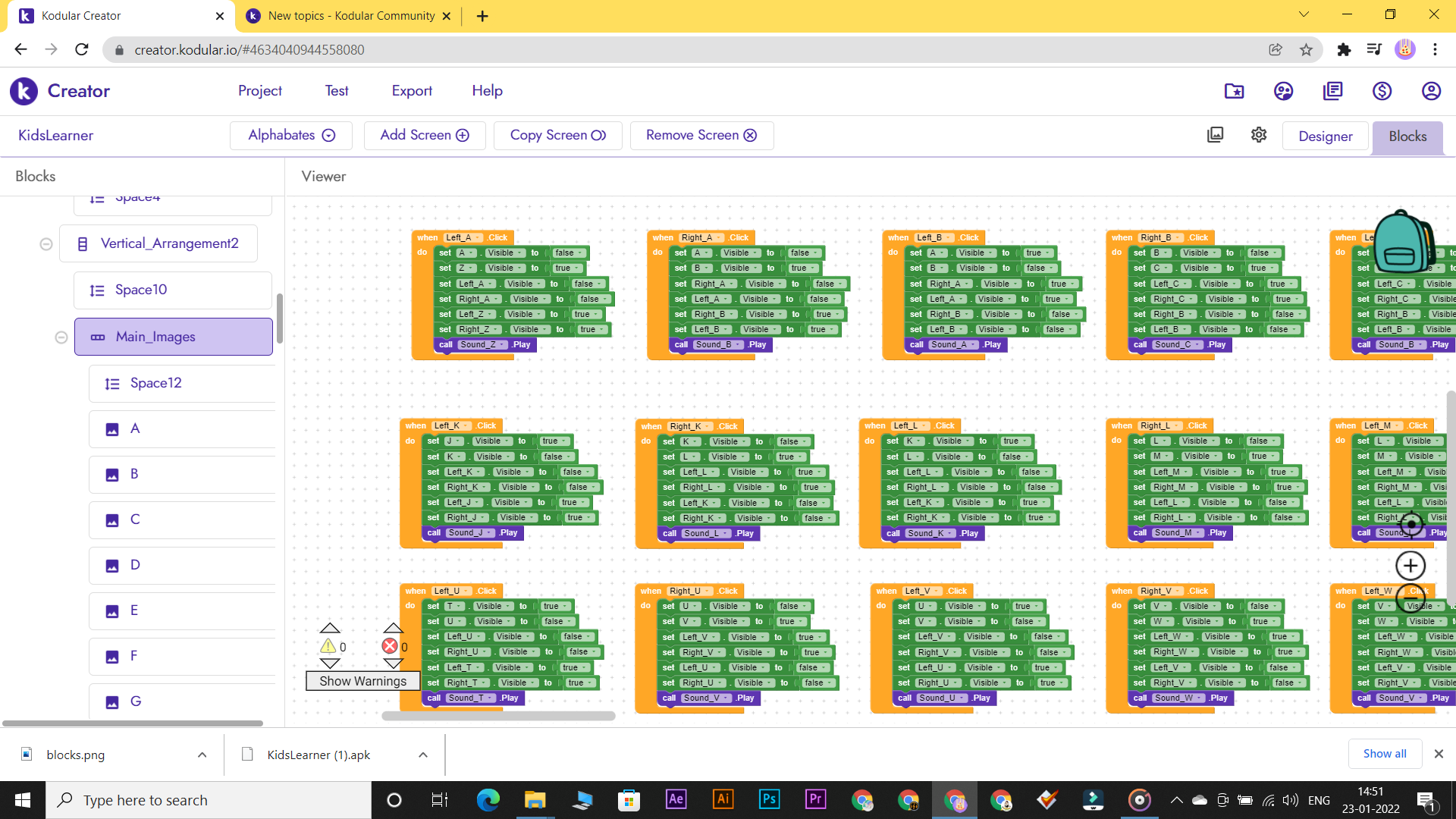
Task: Open the Export menu
Action: (x=412, y=91)
